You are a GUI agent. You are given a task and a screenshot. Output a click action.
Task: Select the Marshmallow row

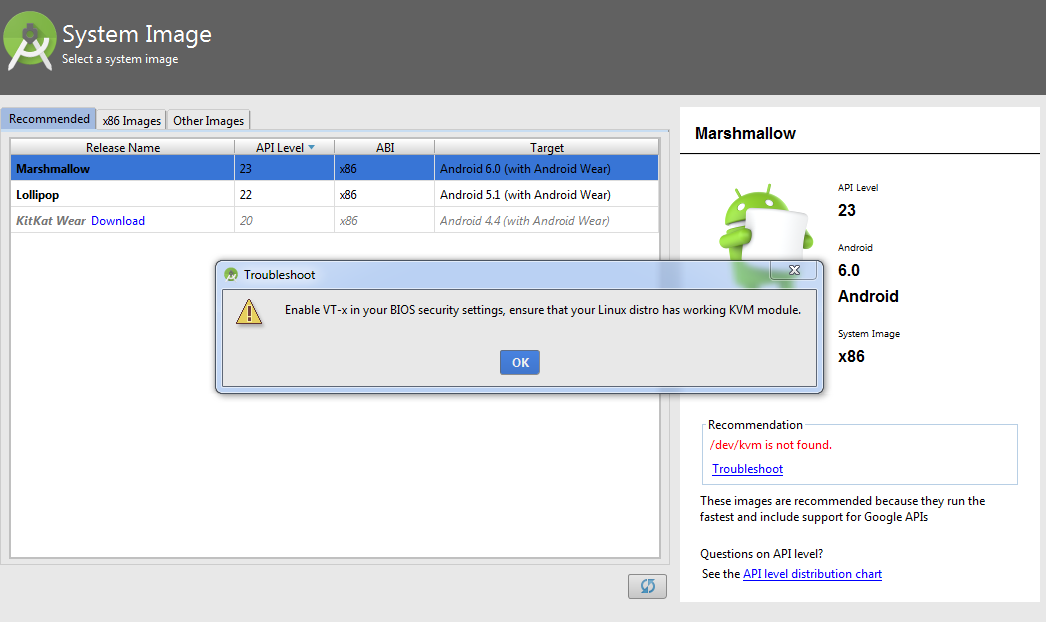pos(334,168)
